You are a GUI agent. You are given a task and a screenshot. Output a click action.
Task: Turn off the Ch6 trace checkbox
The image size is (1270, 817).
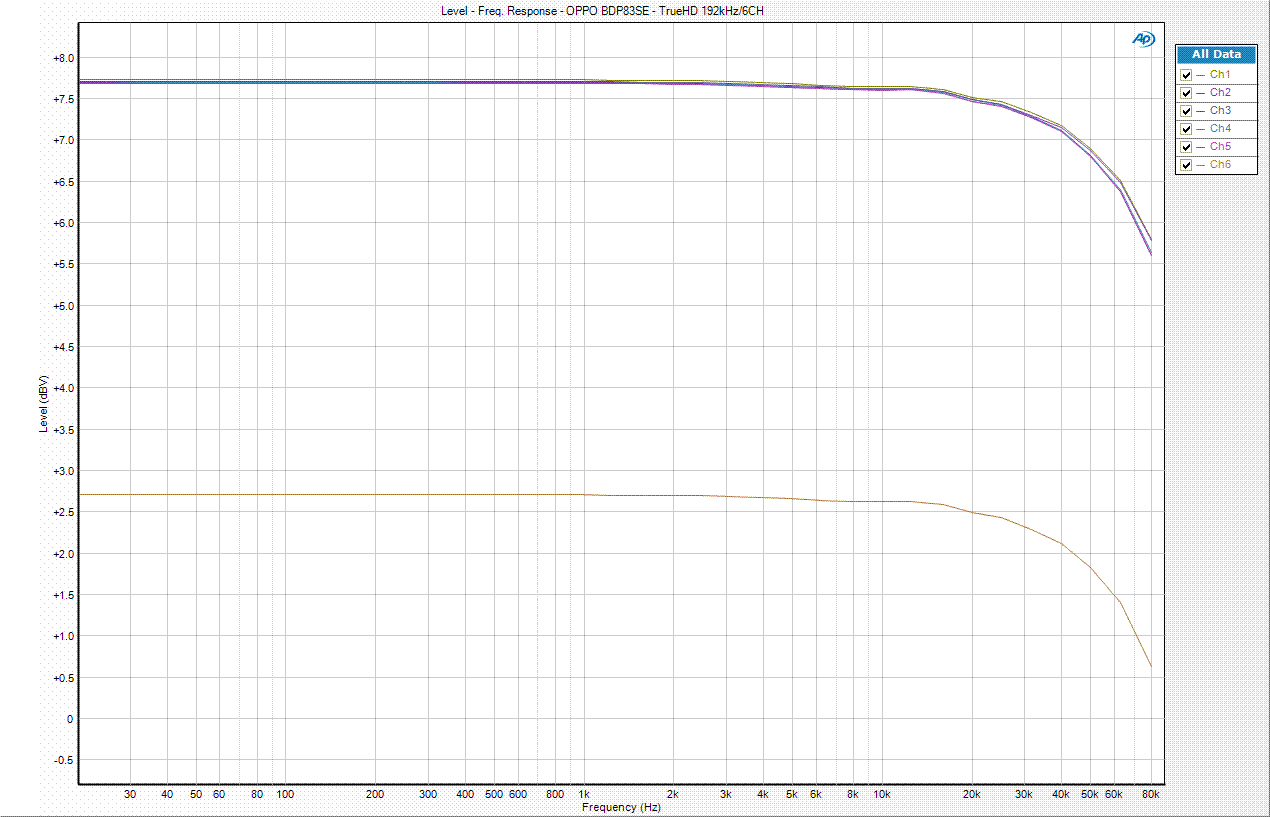[x=1186, y=165]
